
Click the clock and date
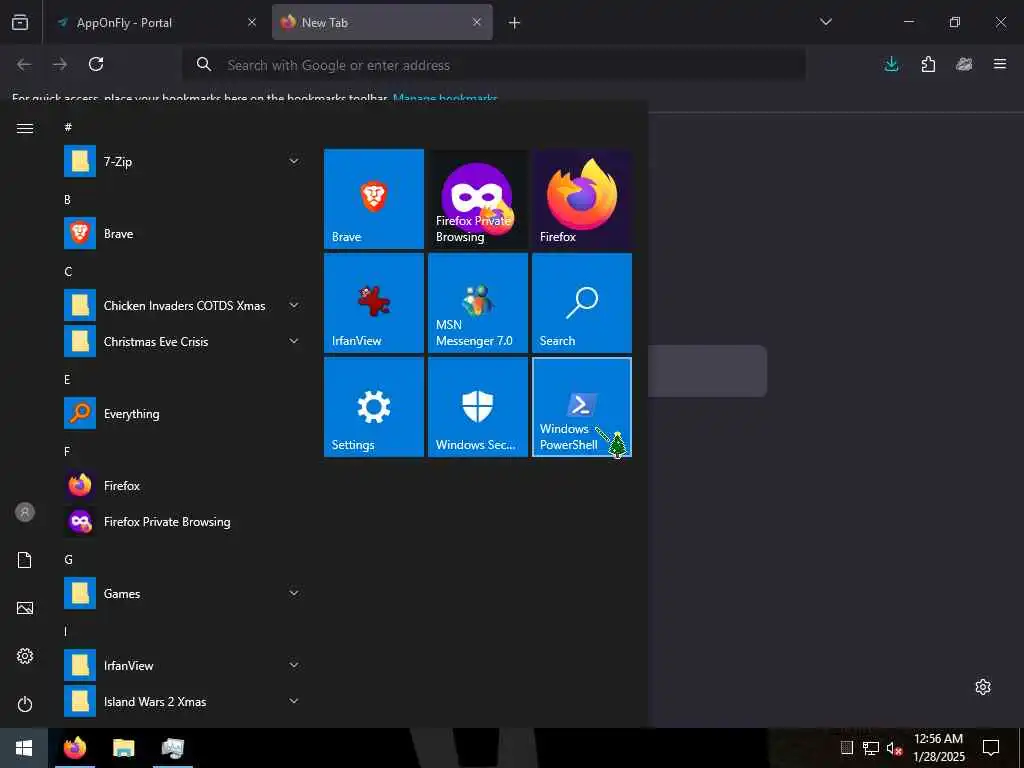coord(938,748)
